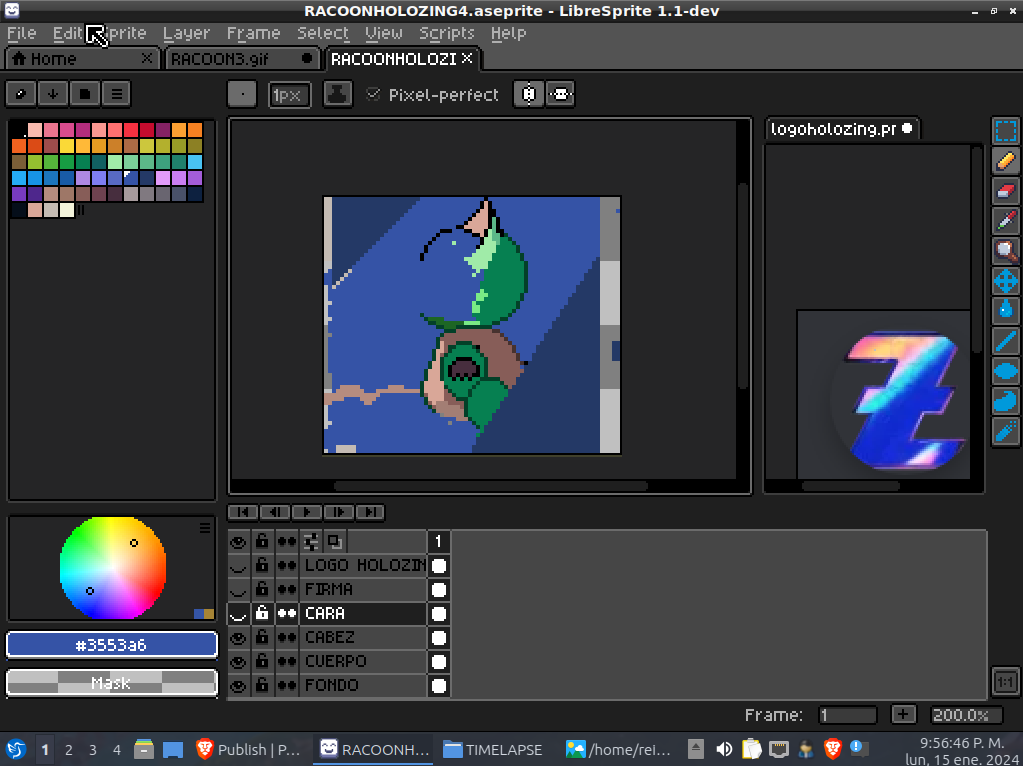1023x766 pixels.
Task: Switch to the RACOON3.gif tab
Action: (241, 59)
